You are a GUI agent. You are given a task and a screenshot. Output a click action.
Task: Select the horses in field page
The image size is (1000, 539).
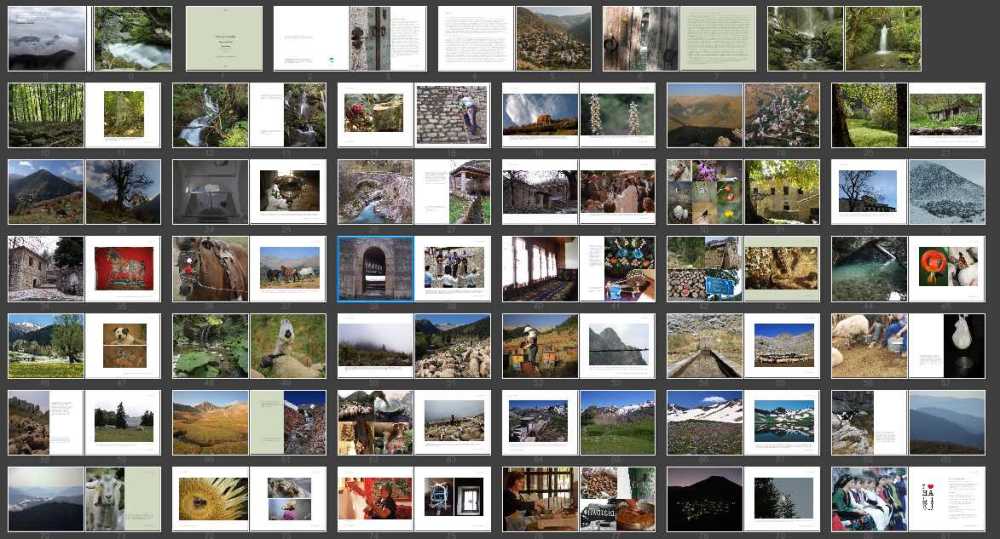288,269
